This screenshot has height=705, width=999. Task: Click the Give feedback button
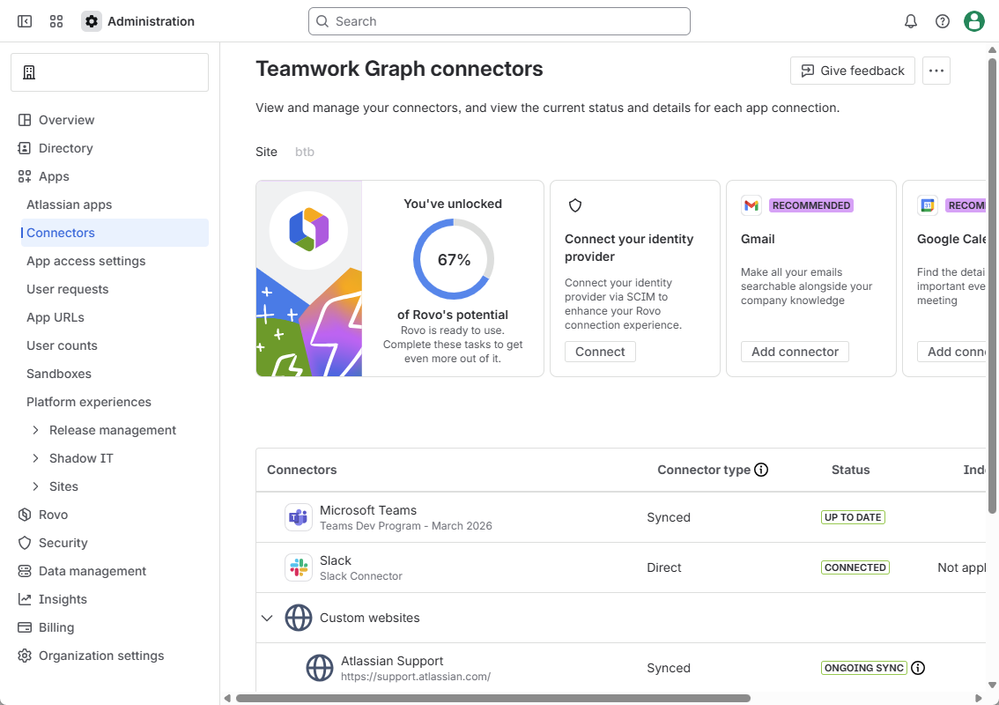tap(852, 71)
